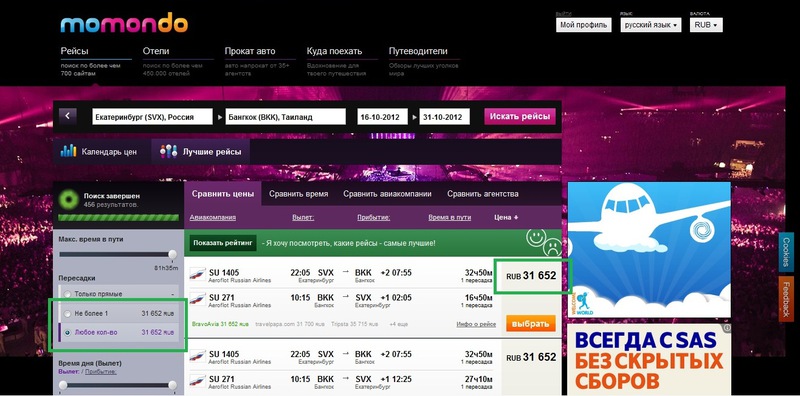
Task: Click the airplane advertisement banner
Action: coord(649,250)
